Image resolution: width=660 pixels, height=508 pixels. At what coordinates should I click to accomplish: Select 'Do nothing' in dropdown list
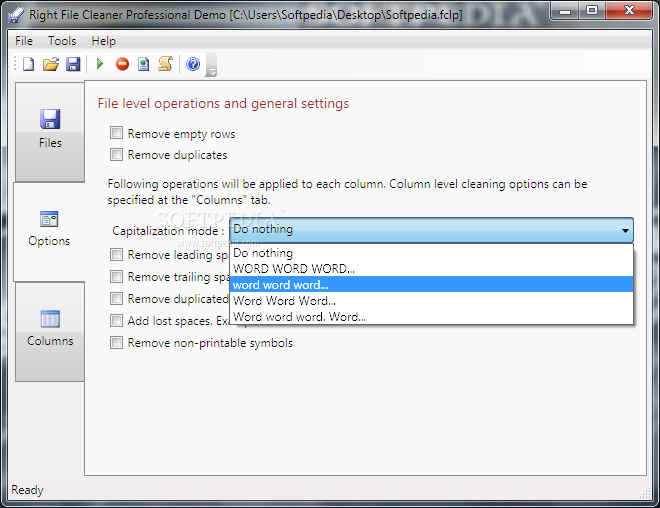point(431,253)
